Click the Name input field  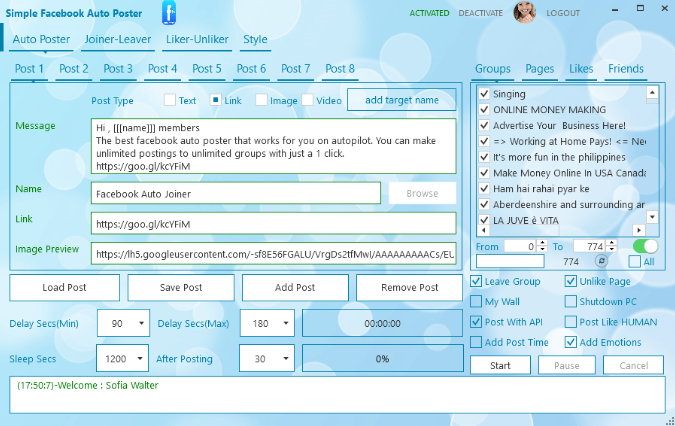[236, 193]
